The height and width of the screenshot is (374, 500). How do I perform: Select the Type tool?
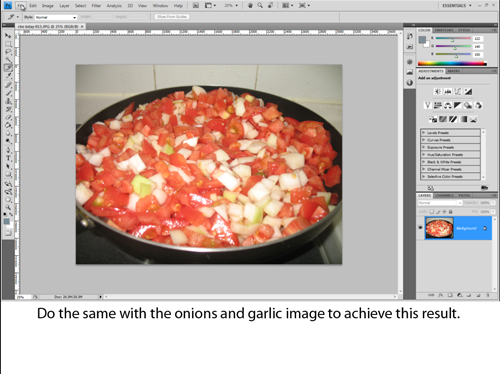(8, 158)
